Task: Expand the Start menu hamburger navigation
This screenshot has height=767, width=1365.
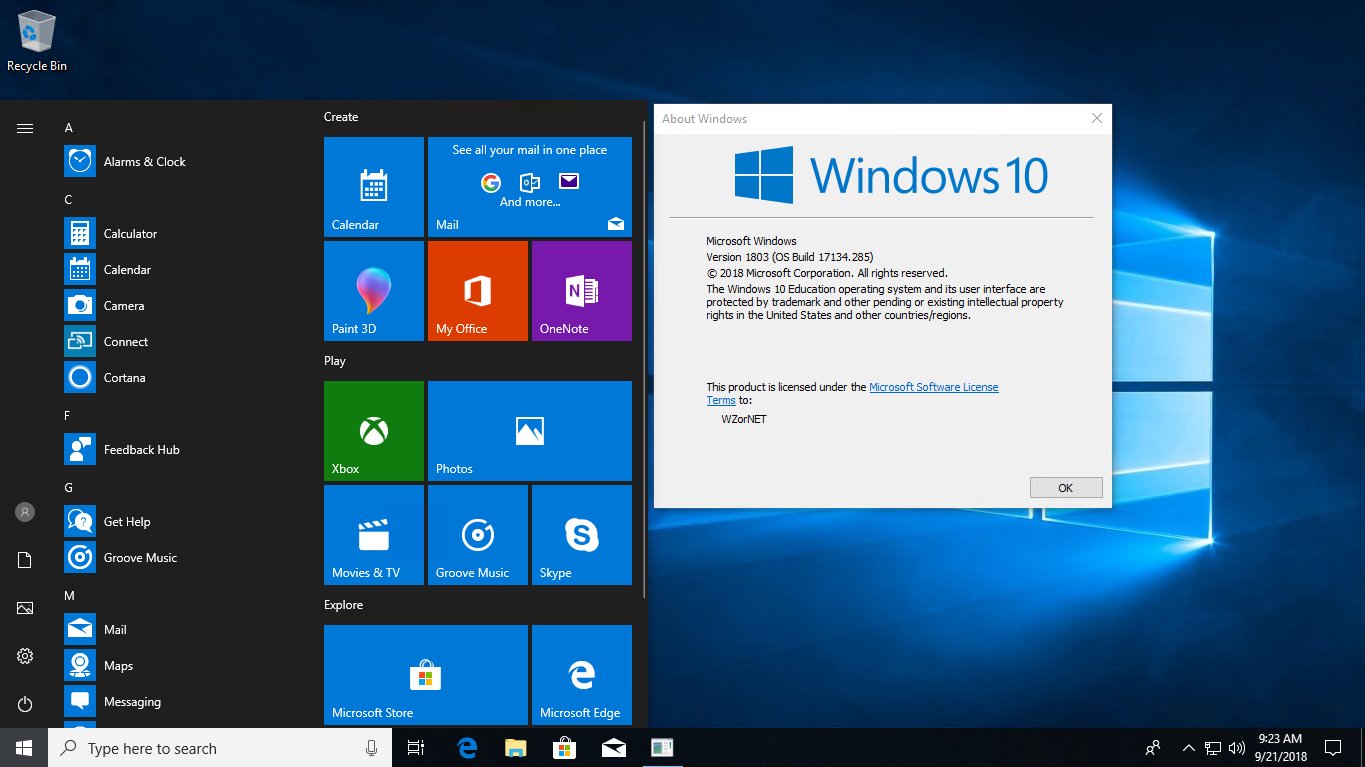Action: pyautogui.click(x=25, y=128)
